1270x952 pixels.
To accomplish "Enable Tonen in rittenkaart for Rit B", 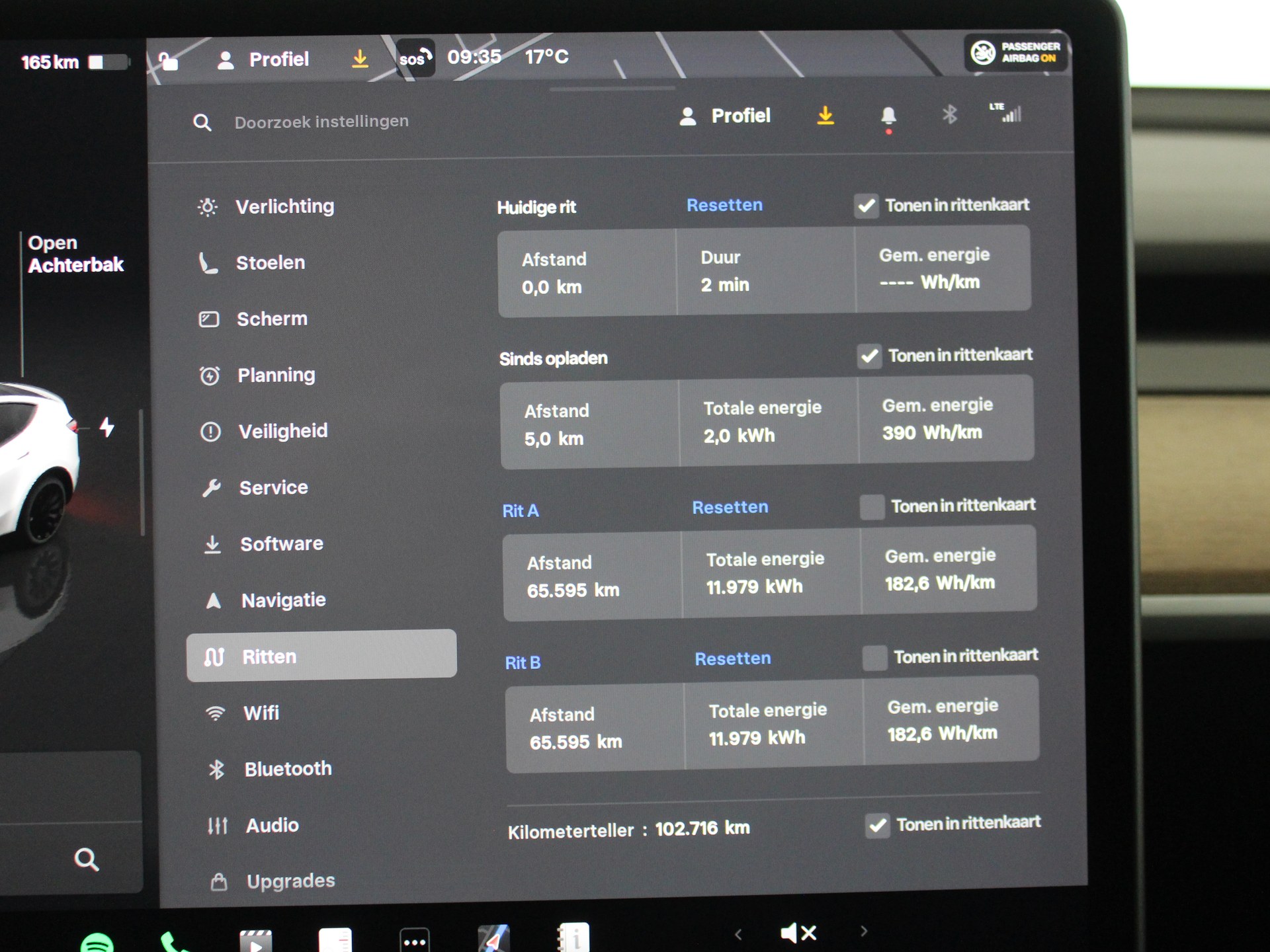I will 874,658.
